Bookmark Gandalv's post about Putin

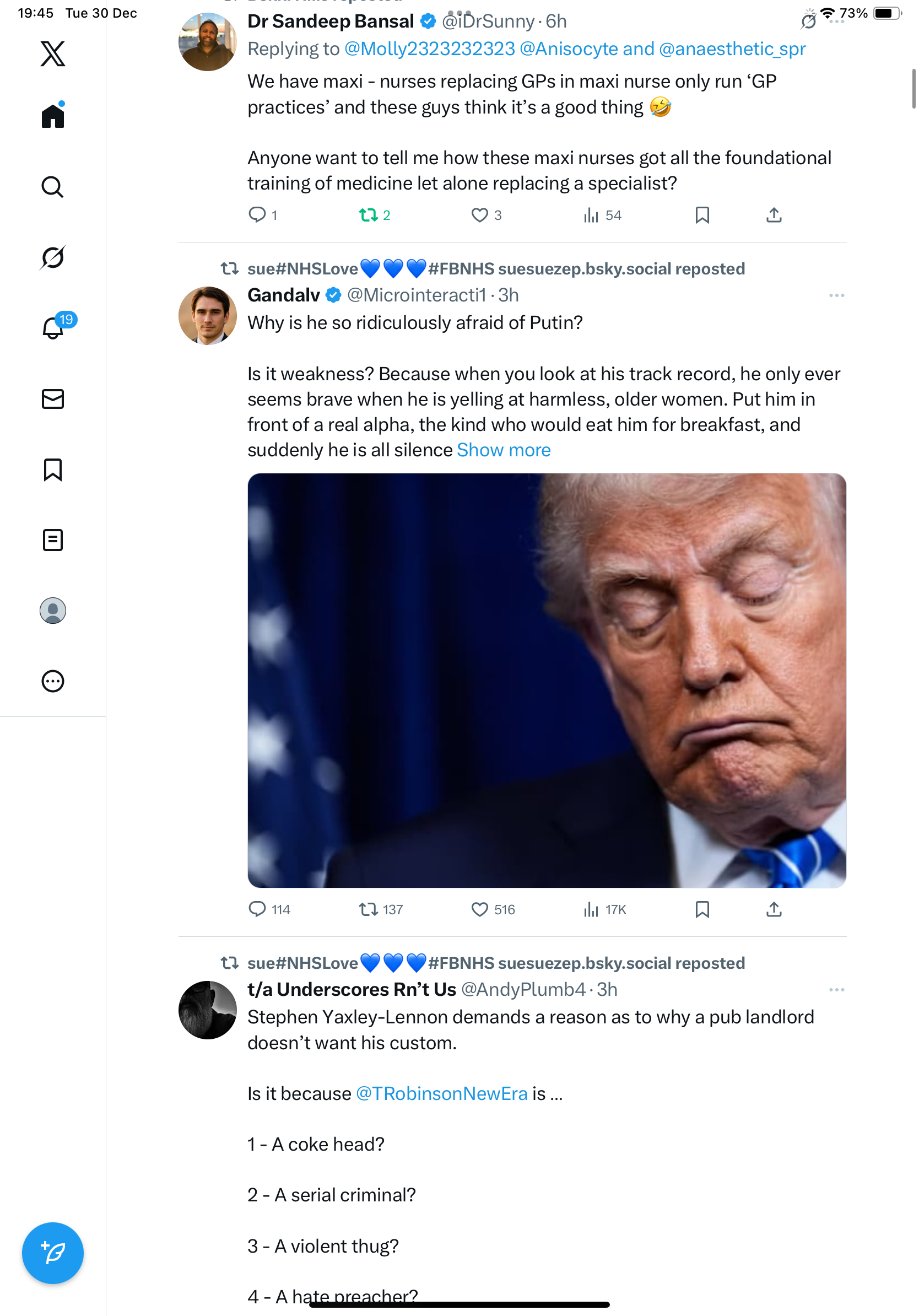[x=702, y=910]
